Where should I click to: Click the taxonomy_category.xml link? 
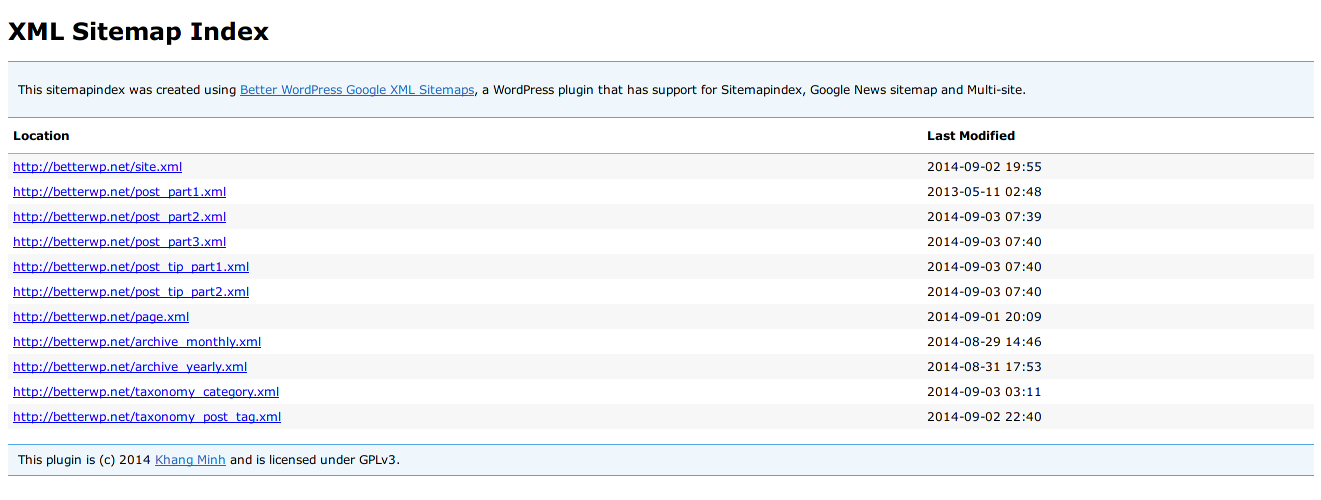click(146, 392)
